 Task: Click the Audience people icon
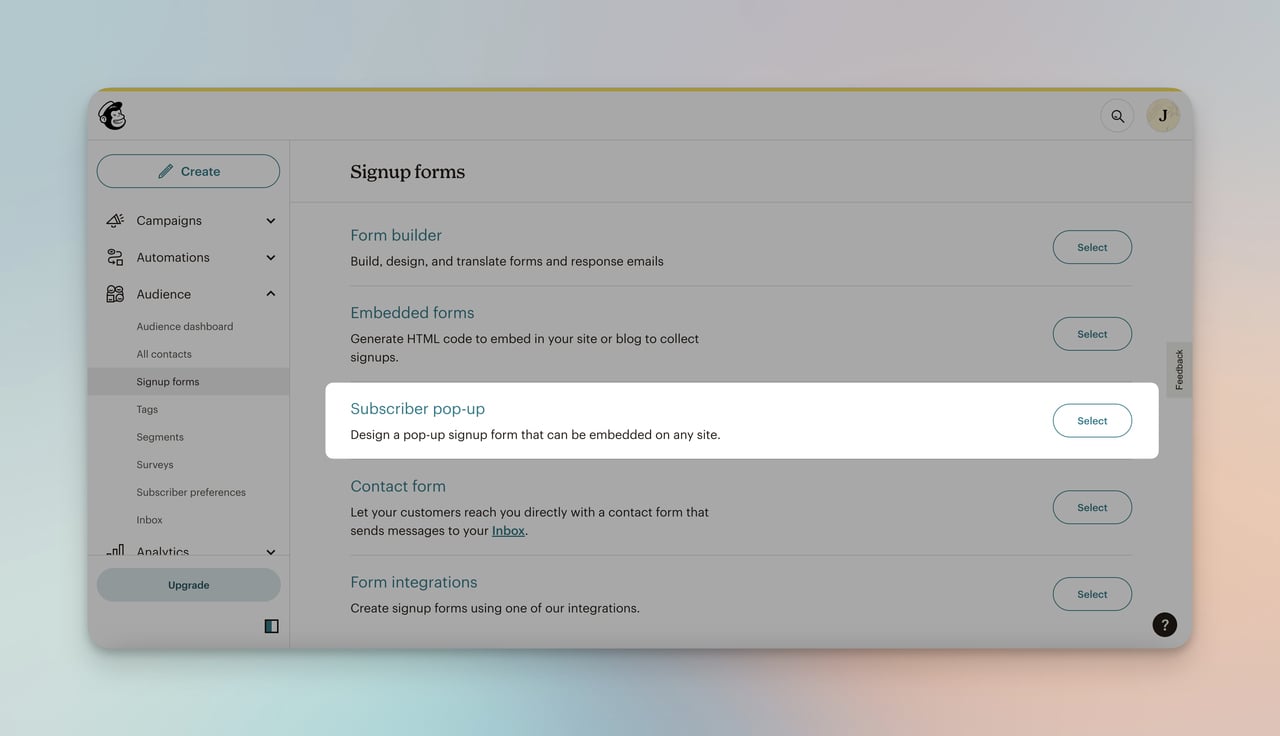pos(115,294)
